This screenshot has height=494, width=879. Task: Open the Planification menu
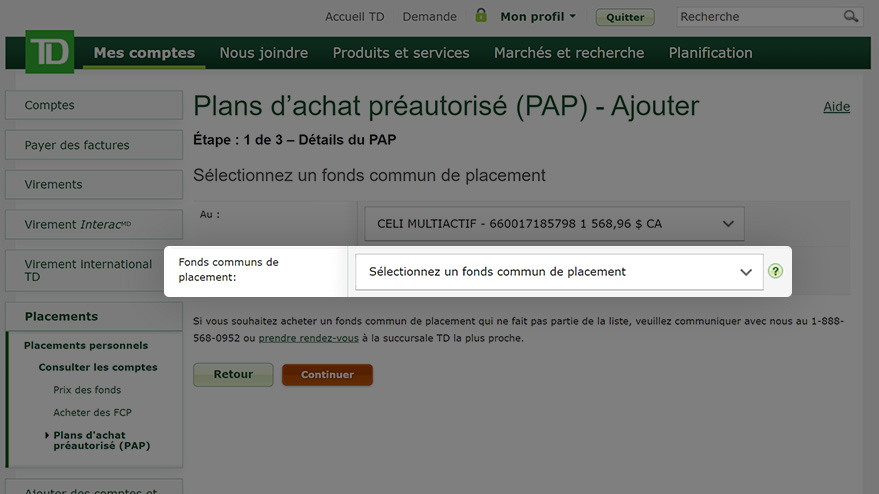coord(710,53)
